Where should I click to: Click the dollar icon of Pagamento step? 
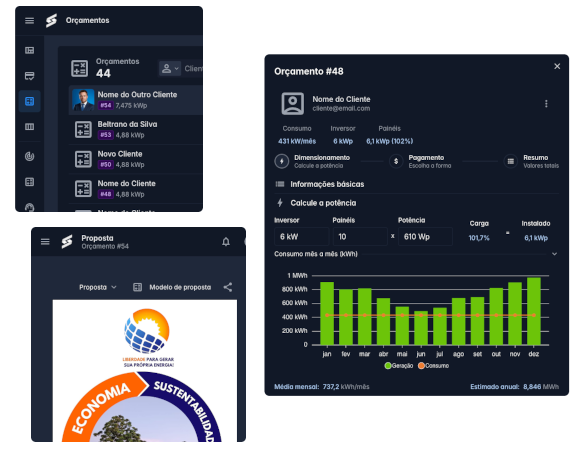pos(396,161)
